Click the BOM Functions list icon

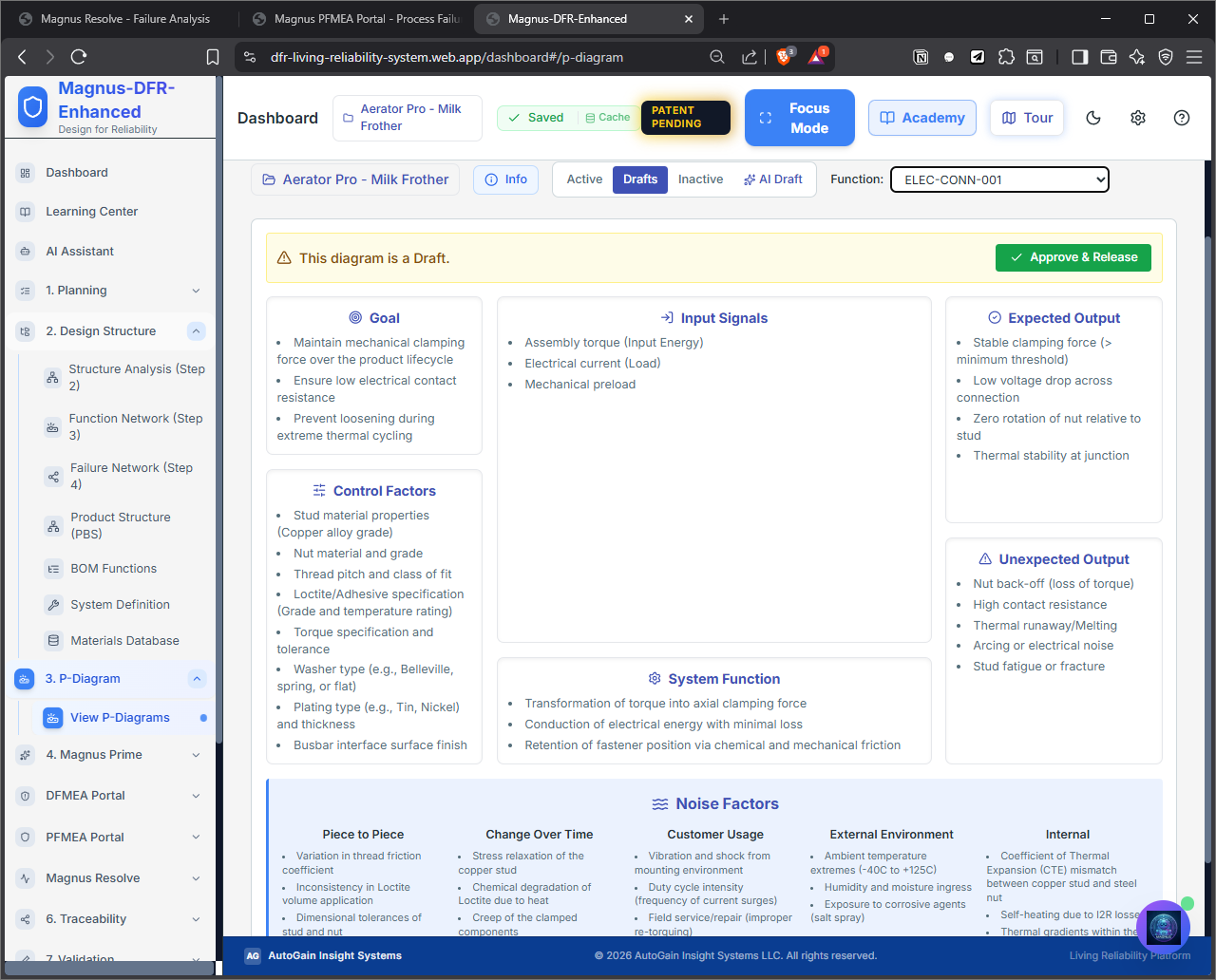coord(53,569)
